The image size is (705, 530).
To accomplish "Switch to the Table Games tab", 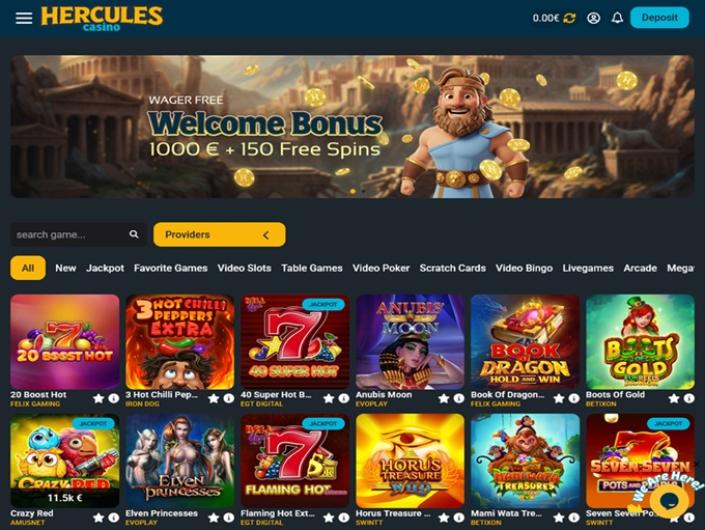I will click(312, 268).
